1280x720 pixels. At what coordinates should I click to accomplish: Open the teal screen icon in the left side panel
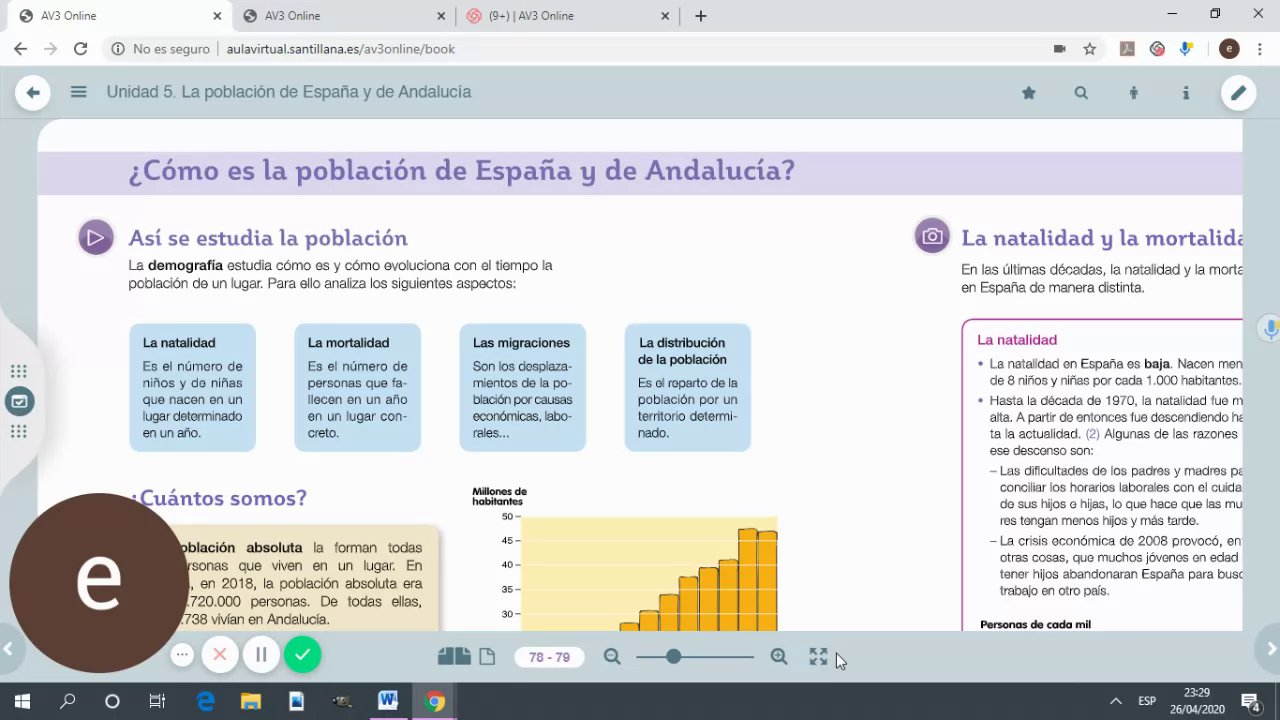19,402
